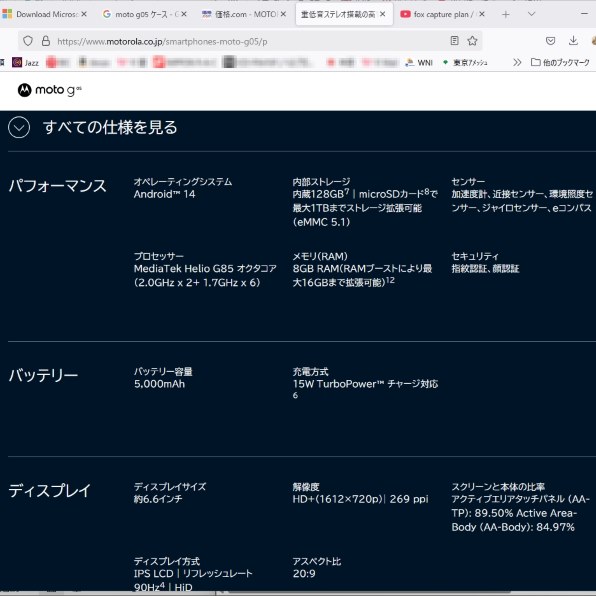Close the fox capture plan tab
The height and width of the screenshot is (596, 596).
point(482,14)
